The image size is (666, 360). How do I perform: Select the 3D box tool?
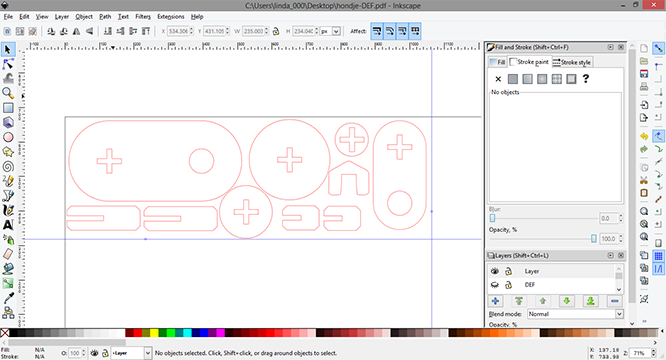click(x=8, y=122)
